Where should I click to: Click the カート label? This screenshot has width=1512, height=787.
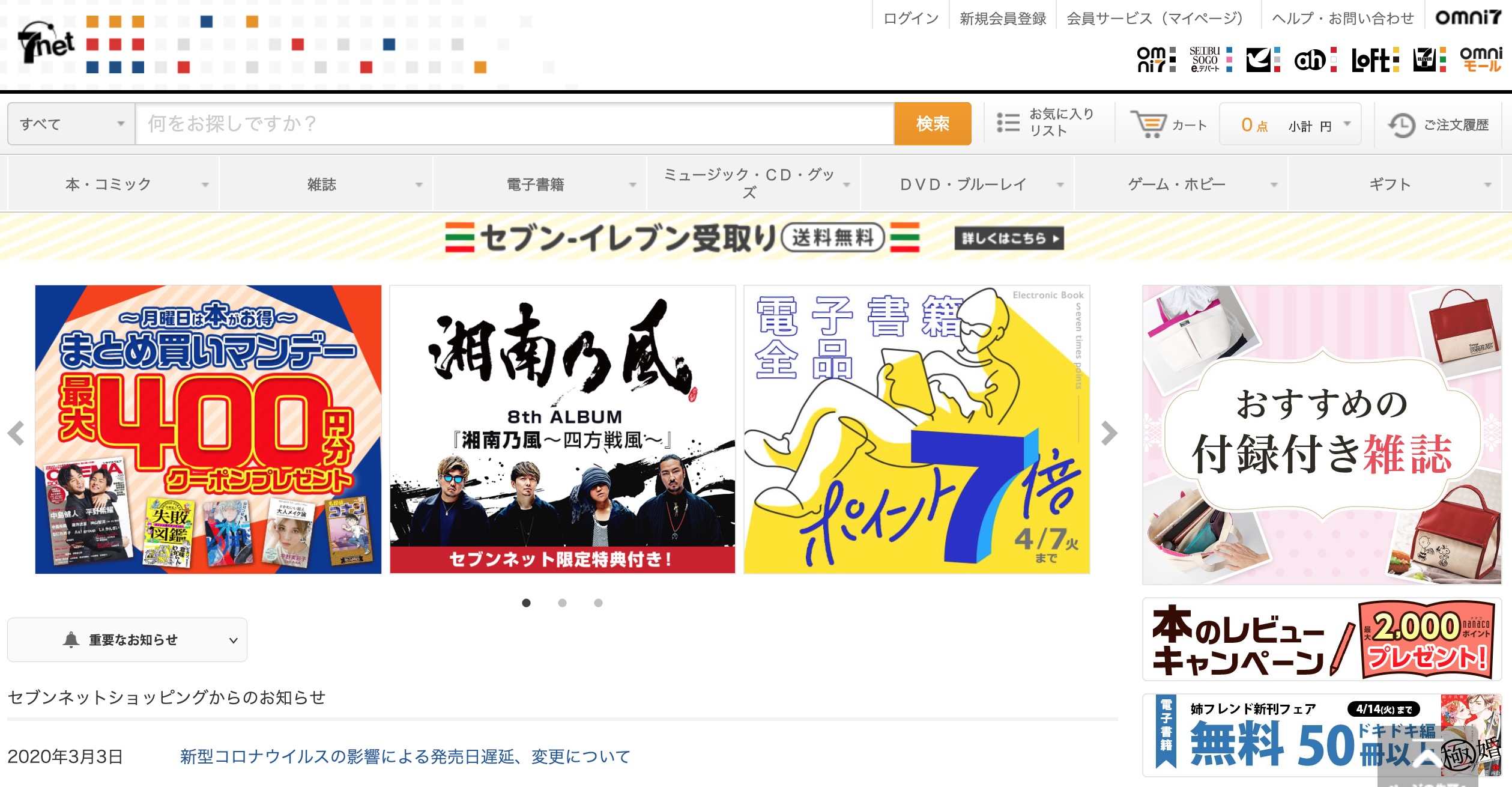coord(1189,125)
